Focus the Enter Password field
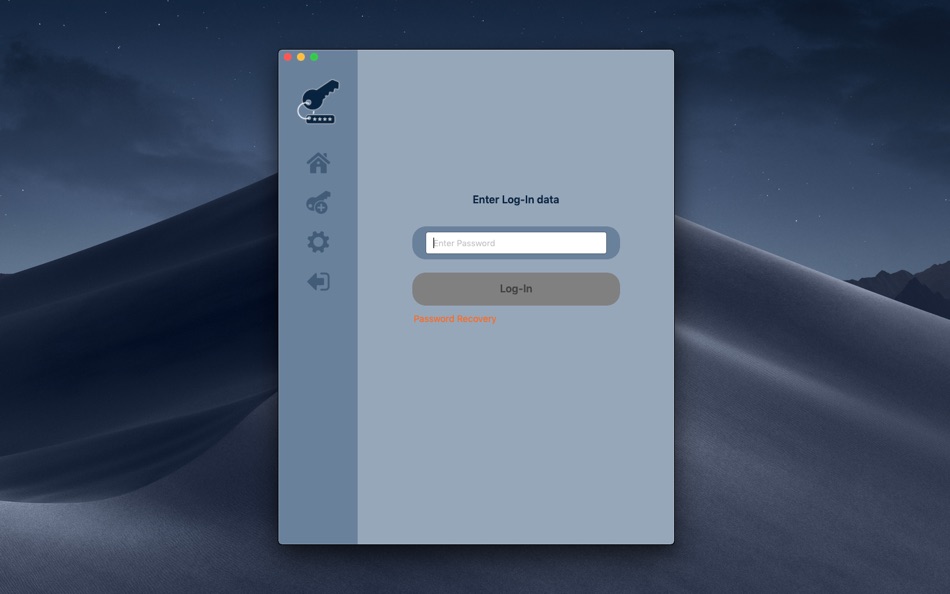The image size is (950, 594). pos(516,243)
